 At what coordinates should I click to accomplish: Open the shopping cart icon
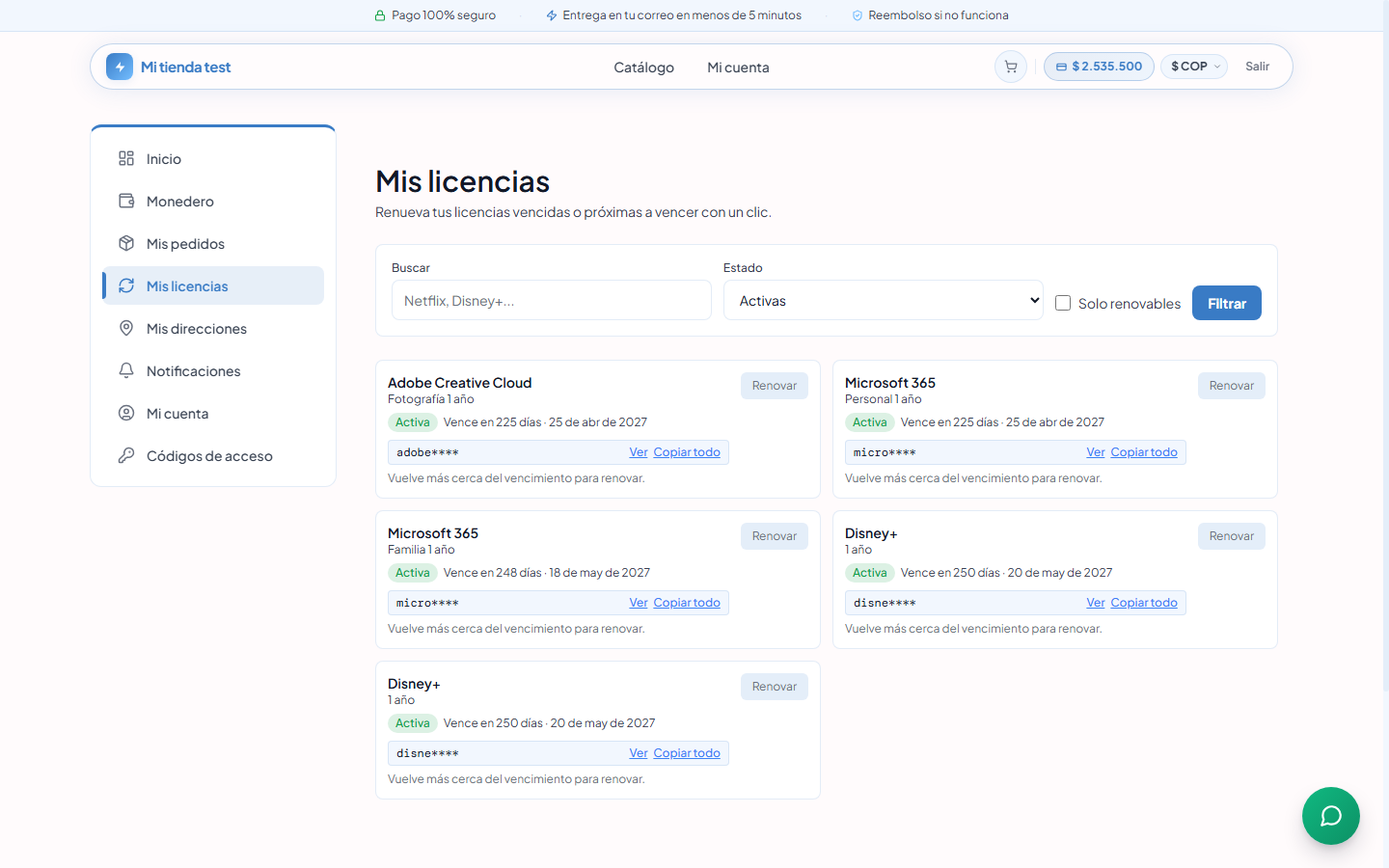click(x=1011, y=67)
